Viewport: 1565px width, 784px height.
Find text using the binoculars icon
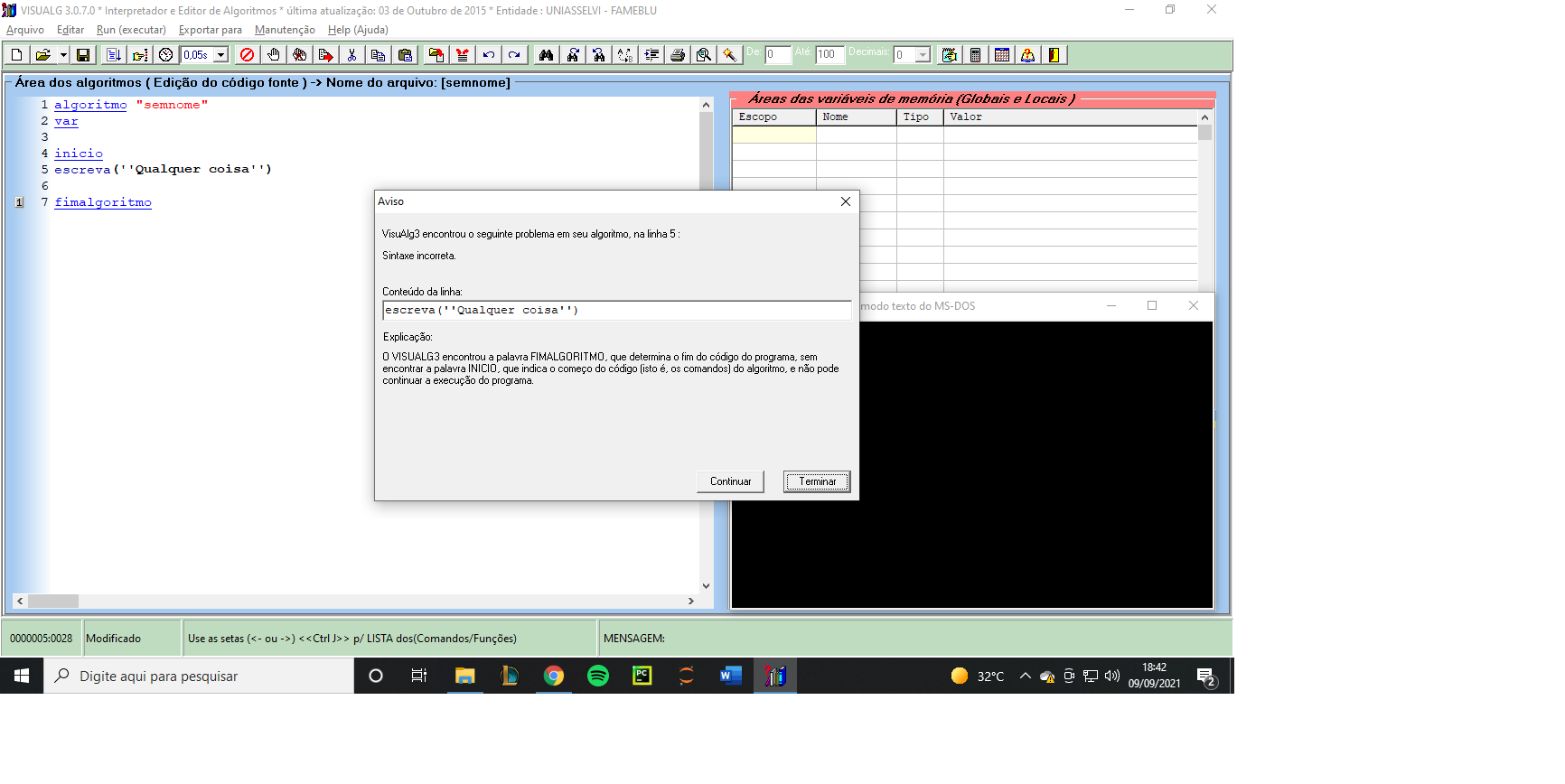tap(546, 55)
